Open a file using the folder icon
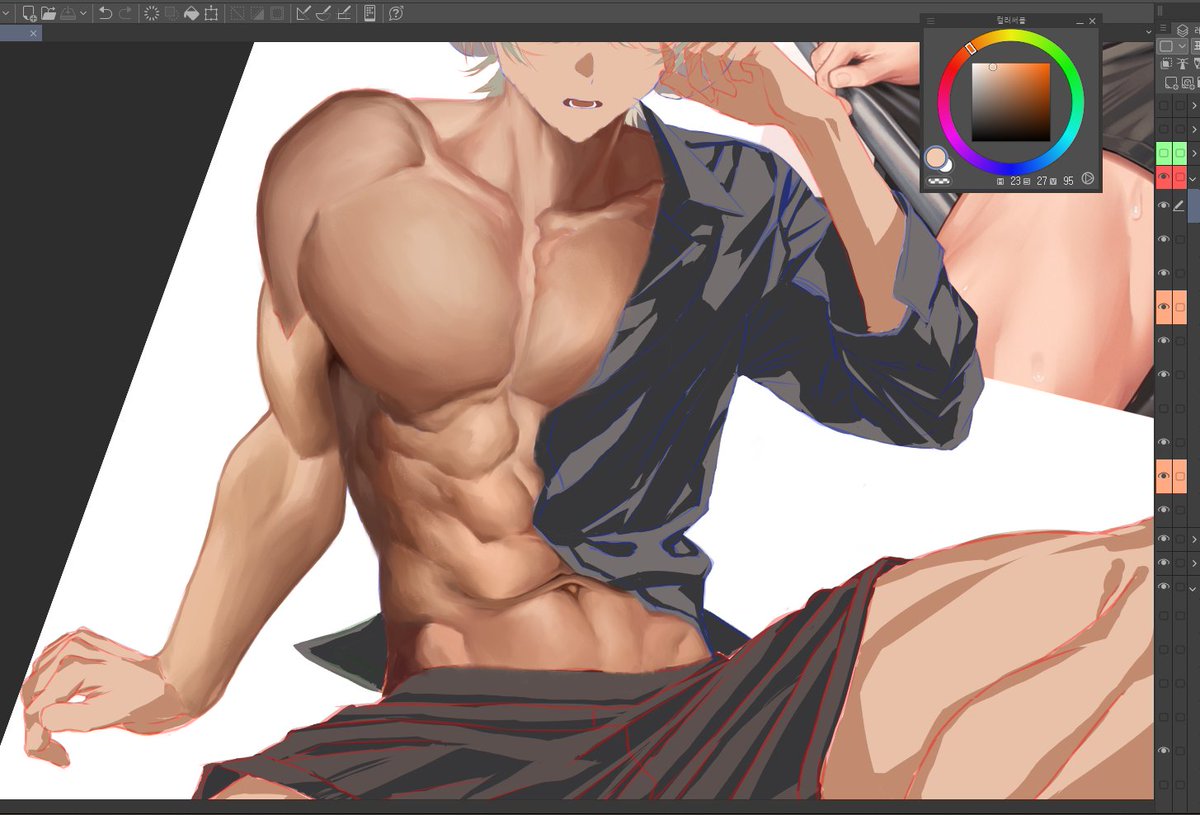1200x815 pixels. pos(48,13)
